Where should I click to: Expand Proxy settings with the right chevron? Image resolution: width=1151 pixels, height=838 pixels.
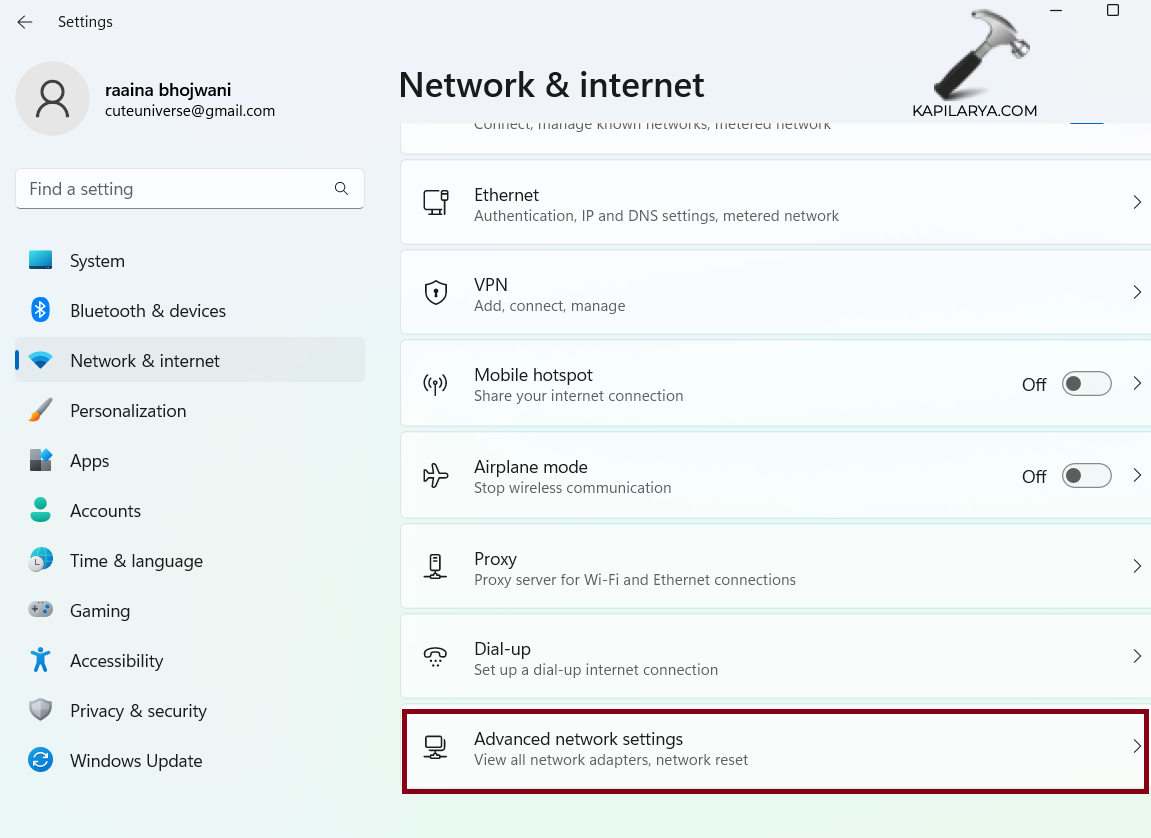[x=1137, y=566]
